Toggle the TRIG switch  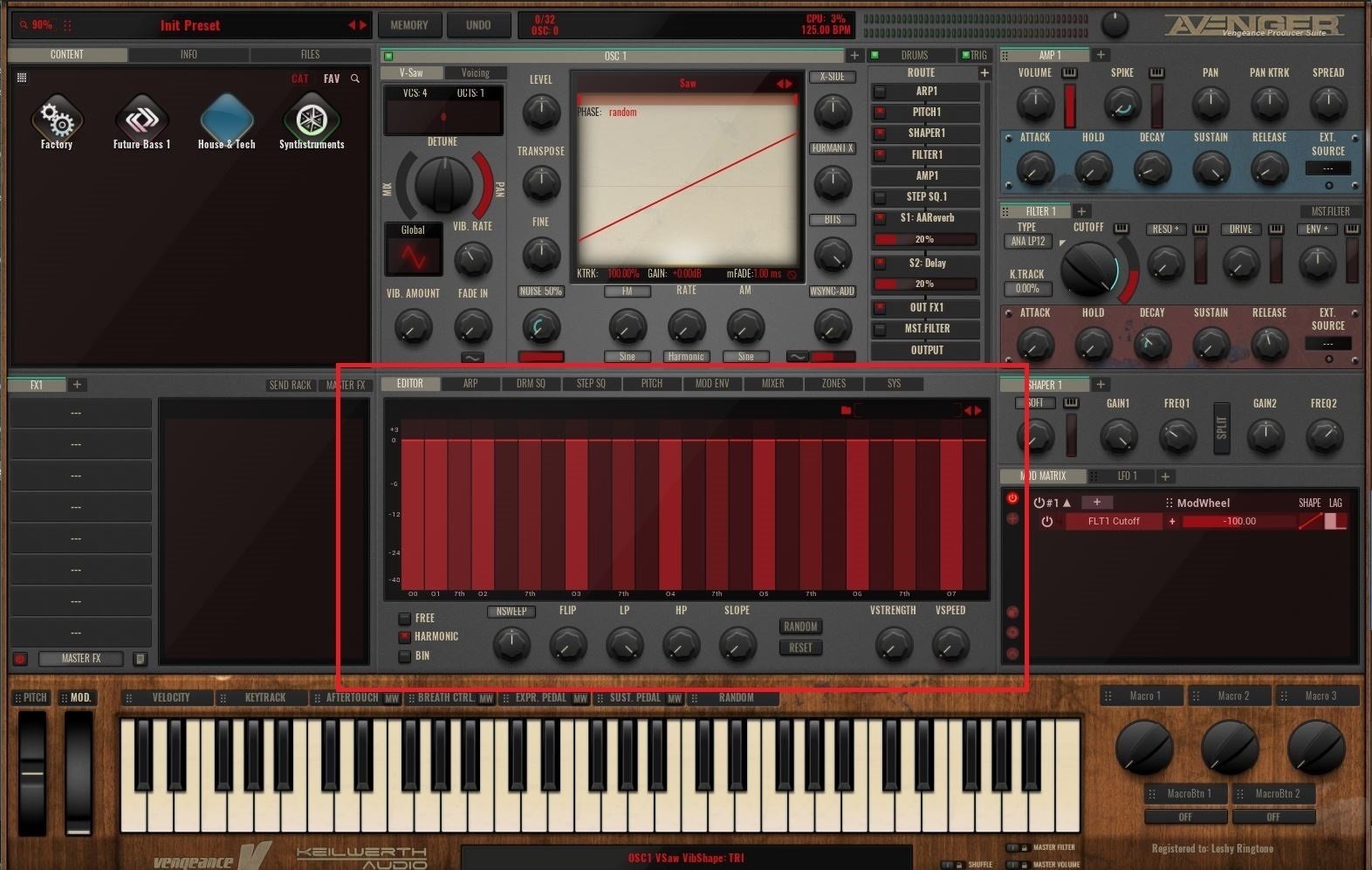point(974,56)
